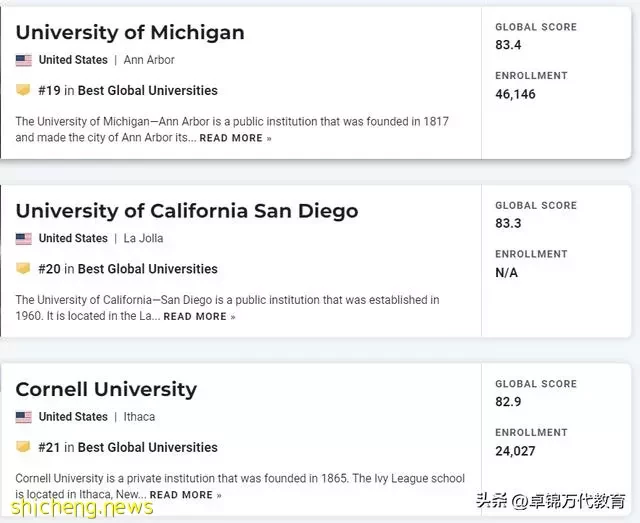Expand READ MORE in Michigan description

click(x=236, y=138)
